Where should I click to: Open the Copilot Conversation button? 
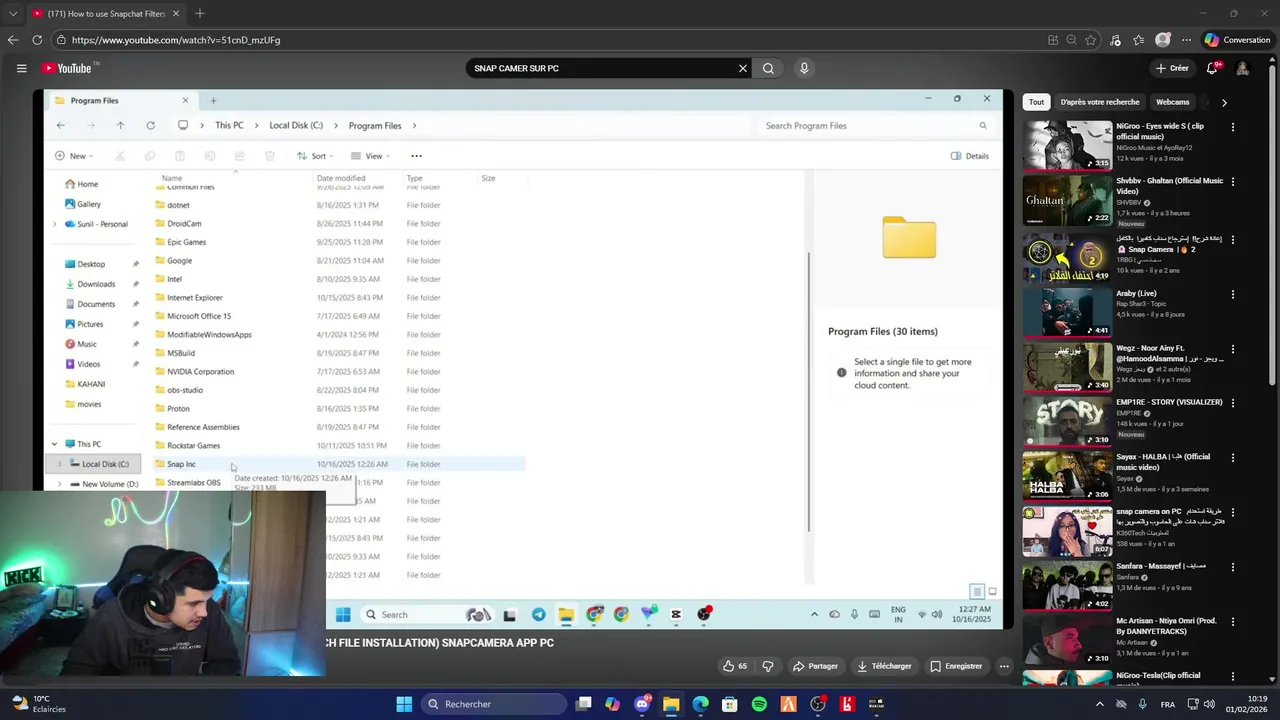point(1238,40)
